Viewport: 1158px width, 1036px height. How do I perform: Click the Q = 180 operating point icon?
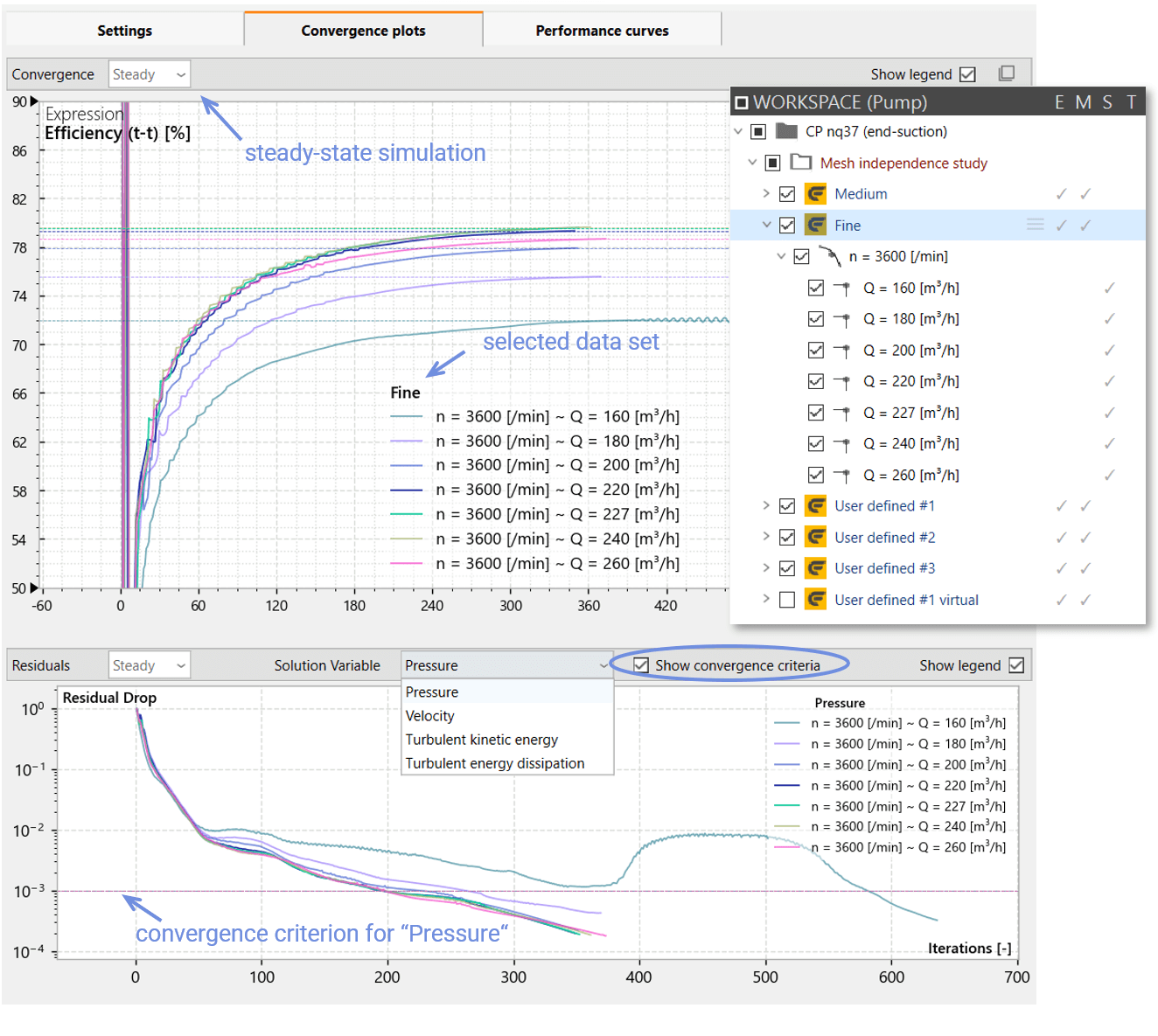842,319
